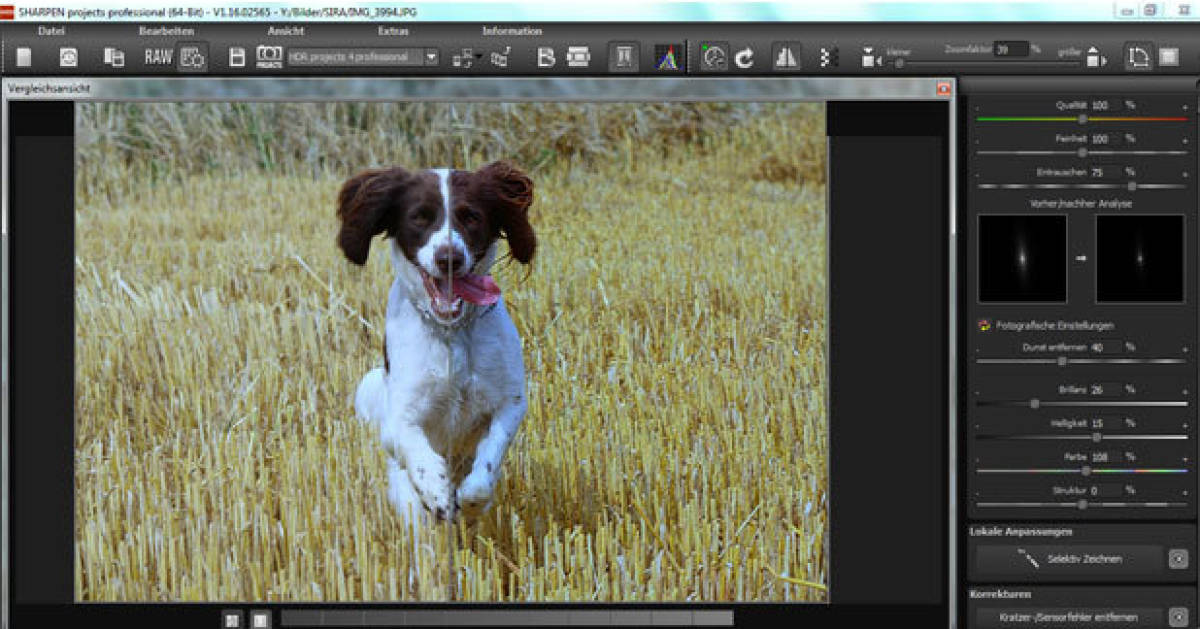Click the Dunst entfernen value field
Viewport: 1200px width, 629px height.
(x=1105, y=347)
